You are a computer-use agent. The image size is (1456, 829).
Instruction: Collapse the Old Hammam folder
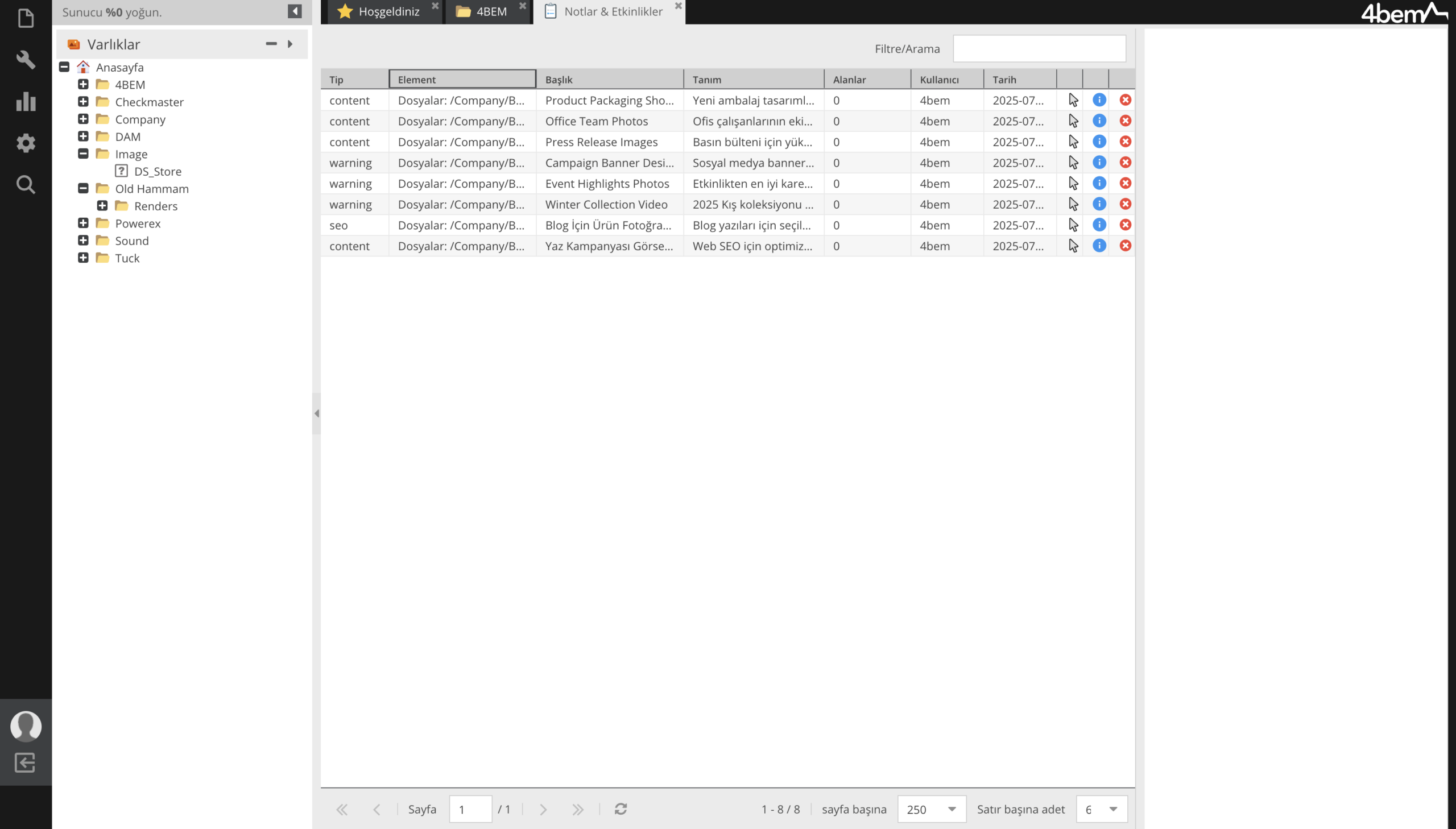pyautogui.click(x=83, y=188)
